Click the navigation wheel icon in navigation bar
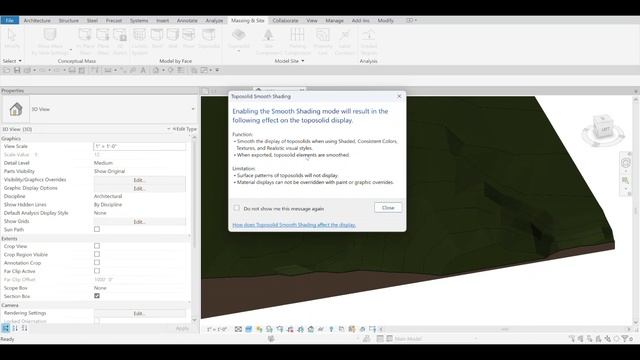 click(626, 163)
